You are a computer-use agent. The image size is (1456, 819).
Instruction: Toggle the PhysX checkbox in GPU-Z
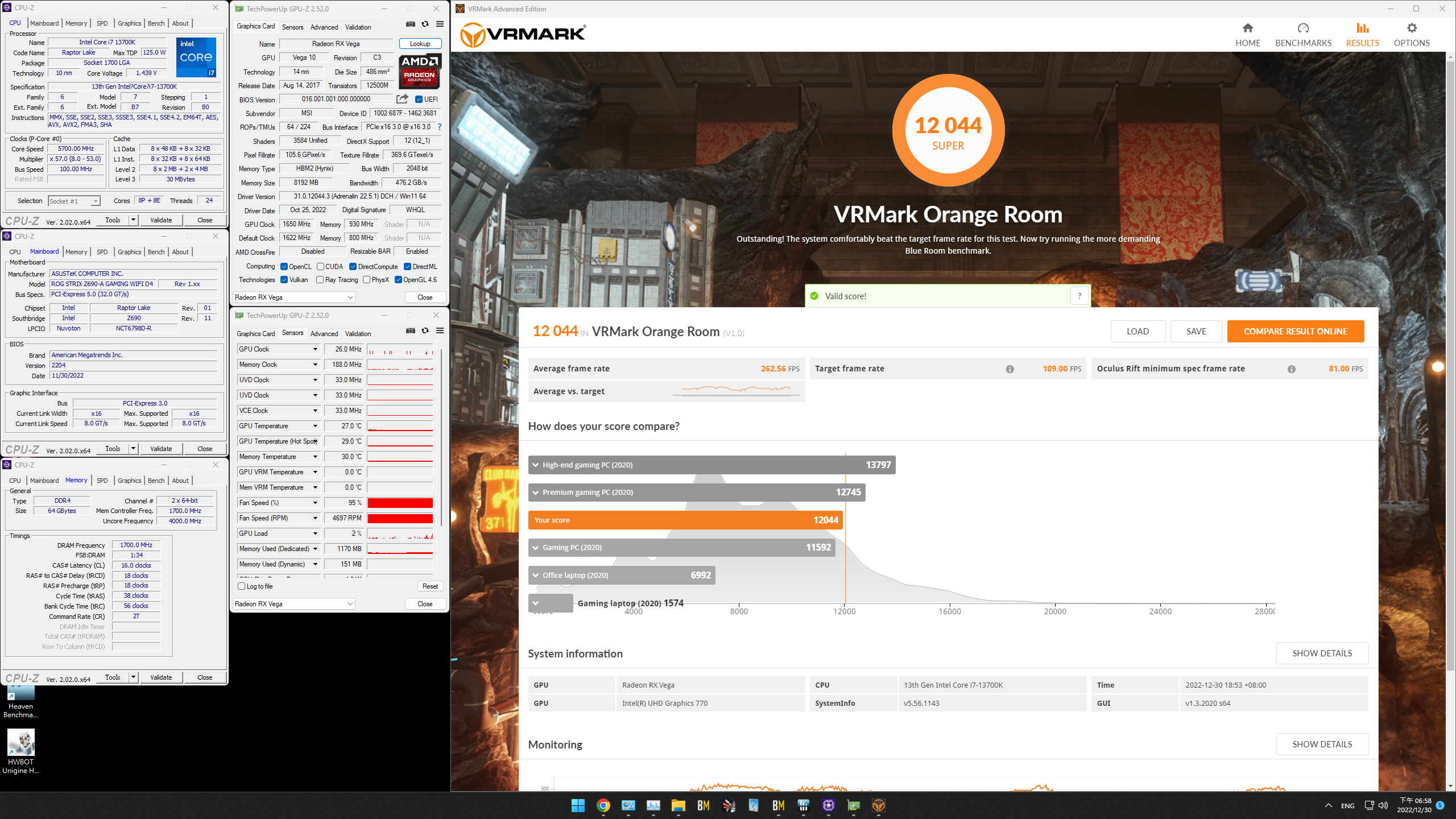pos(366,280)
